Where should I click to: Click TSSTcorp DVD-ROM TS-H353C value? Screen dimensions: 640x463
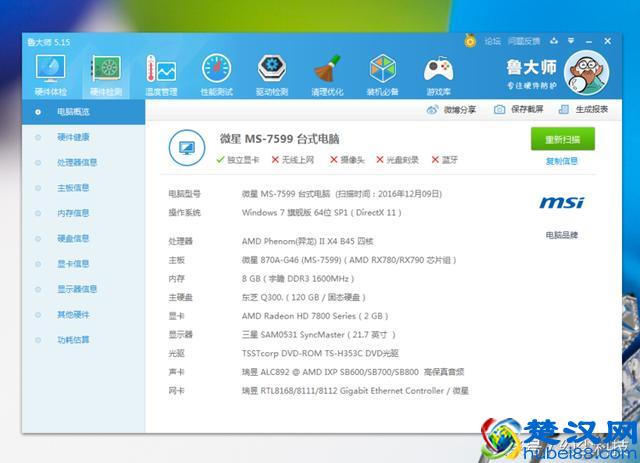point(320,353)
